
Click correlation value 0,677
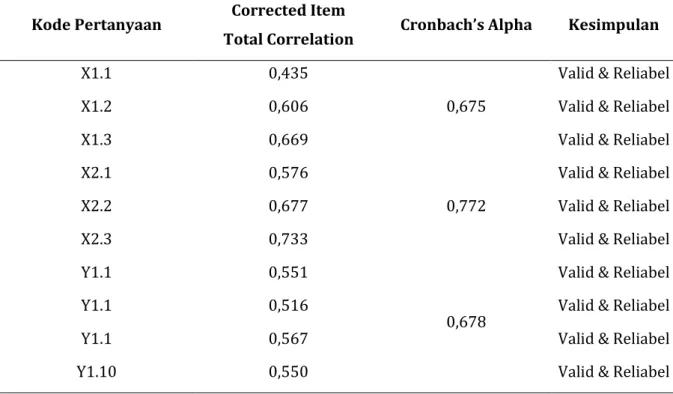click(288, 206)
